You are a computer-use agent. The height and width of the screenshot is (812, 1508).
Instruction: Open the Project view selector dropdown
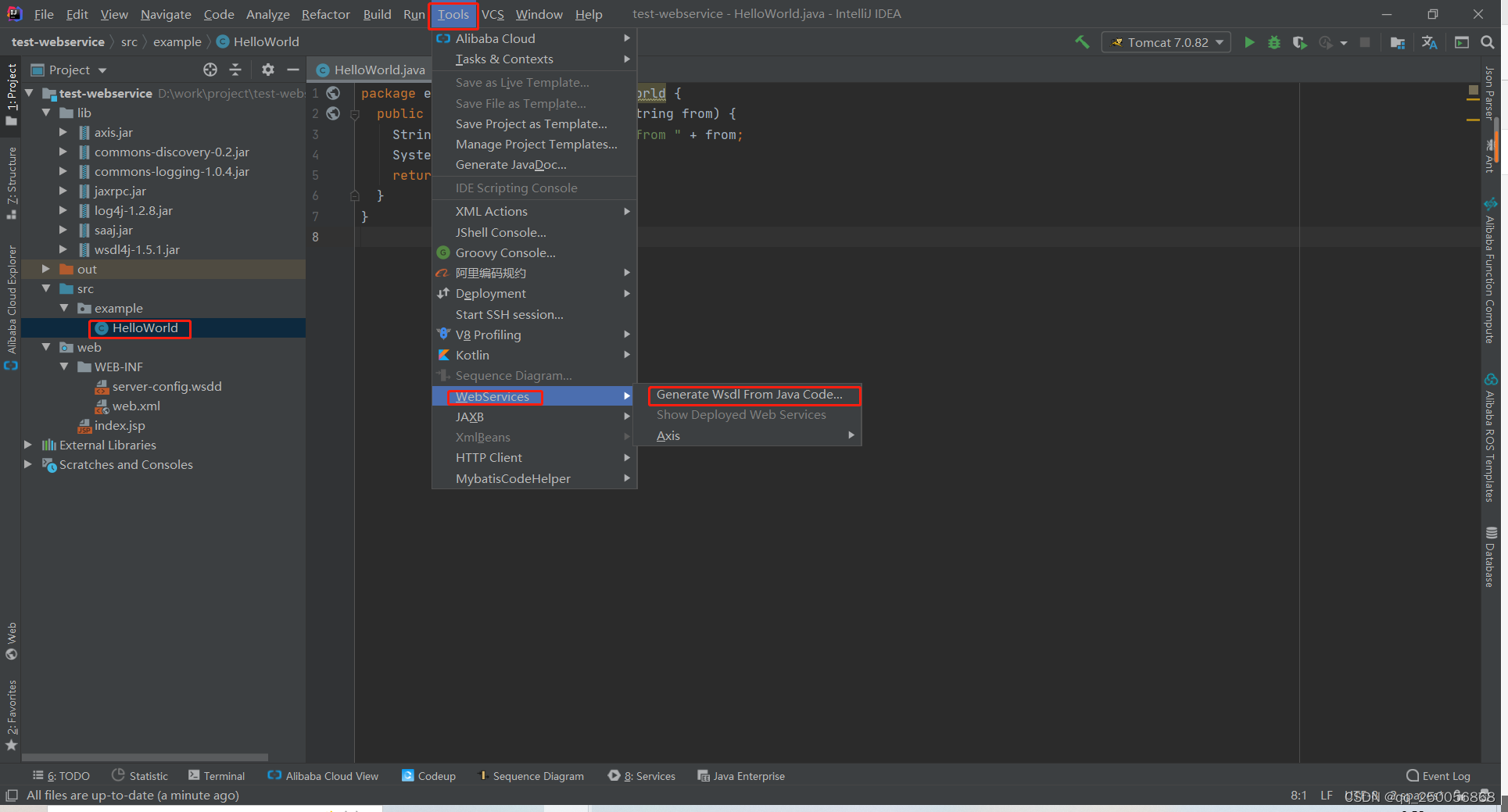click(69, 70)
